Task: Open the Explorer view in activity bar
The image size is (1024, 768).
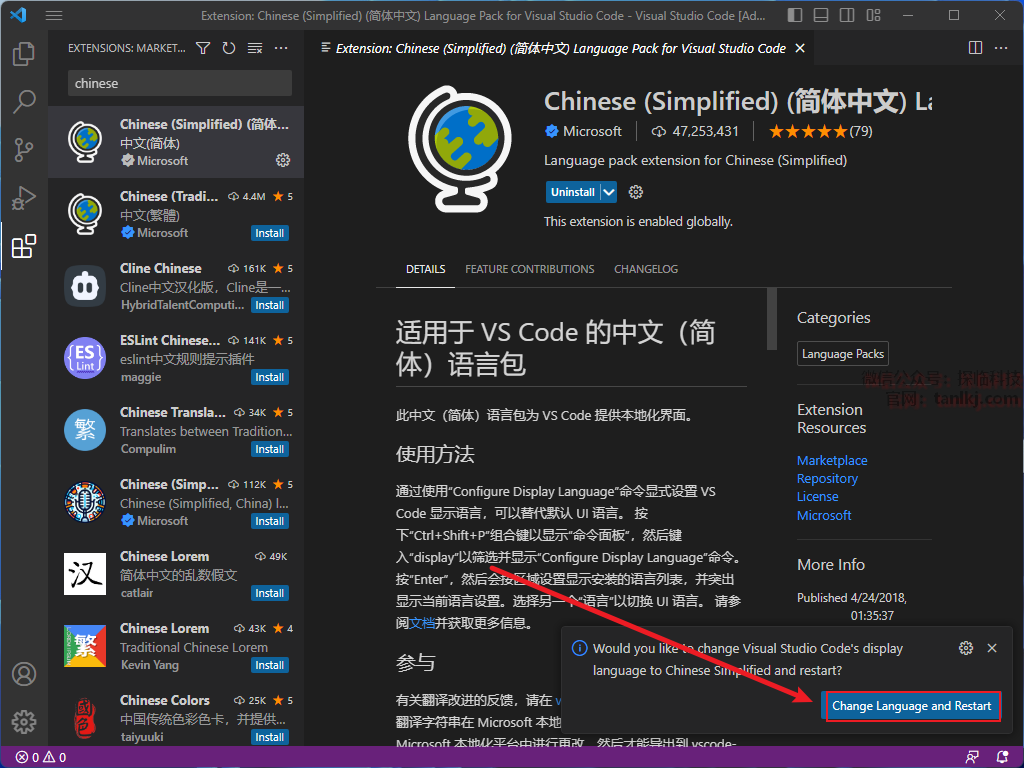Action: (24, 55)
